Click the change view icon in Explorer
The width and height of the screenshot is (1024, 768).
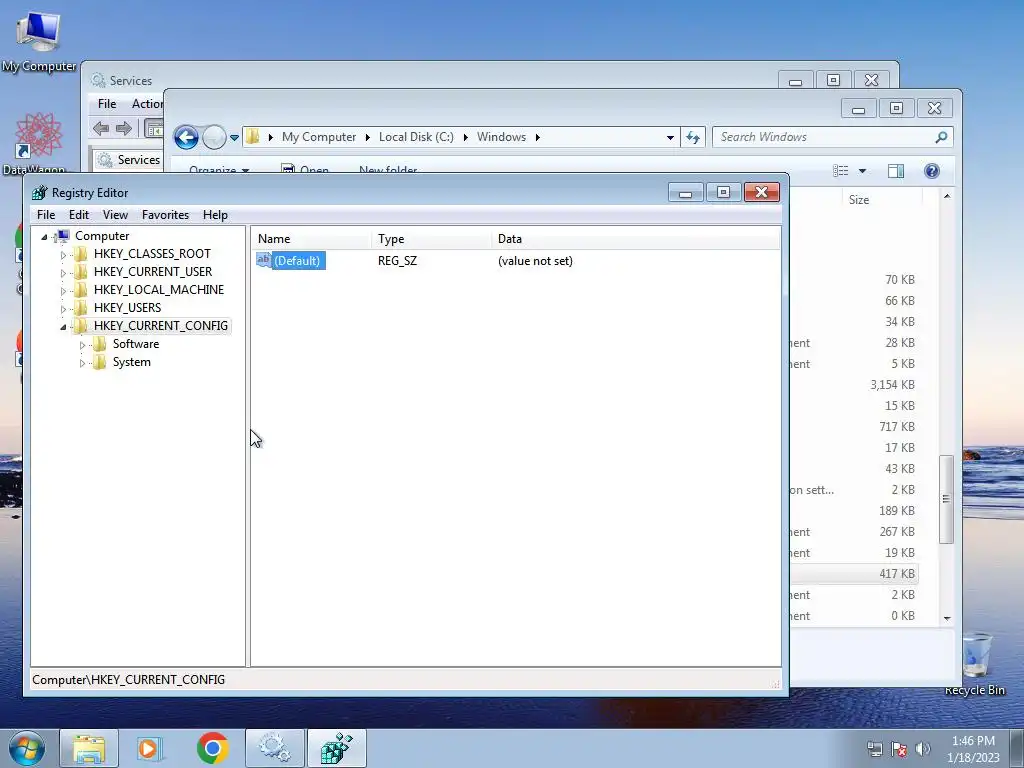click(840, 171)
